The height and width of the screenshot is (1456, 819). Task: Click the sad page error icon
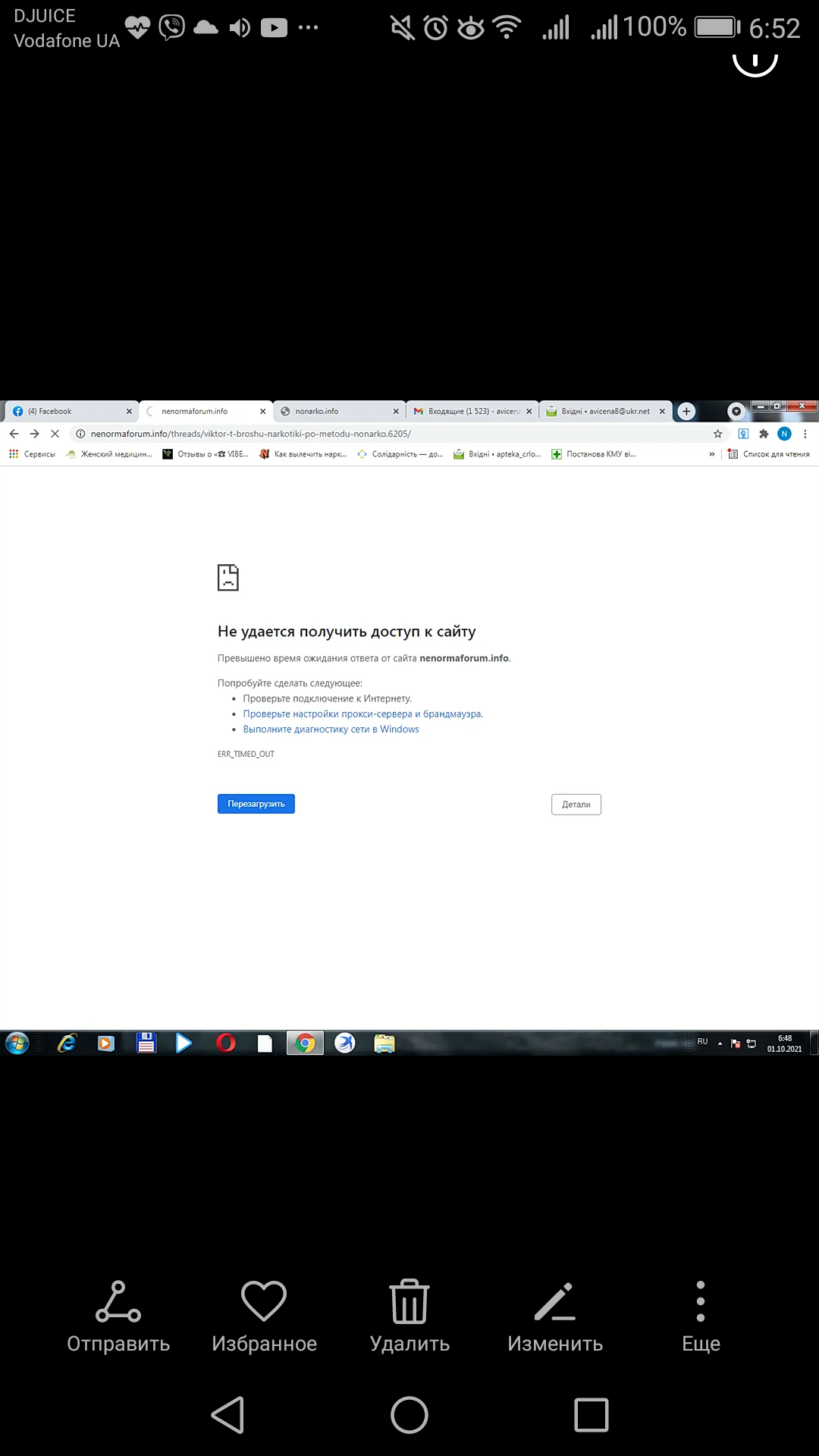228,577
